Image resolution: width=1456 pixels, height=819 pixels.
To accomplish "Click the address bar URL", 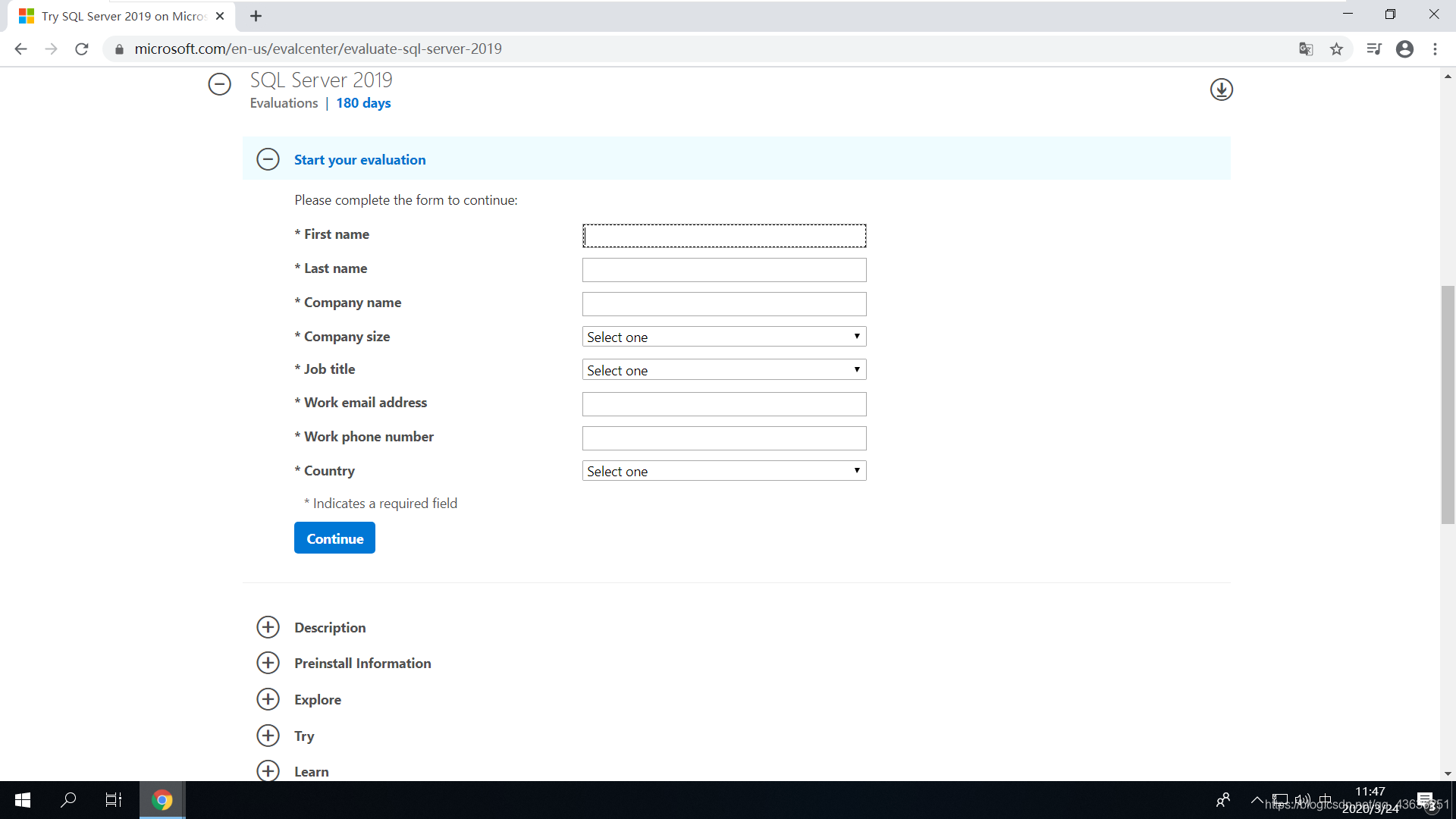I will tap(318, 49).
